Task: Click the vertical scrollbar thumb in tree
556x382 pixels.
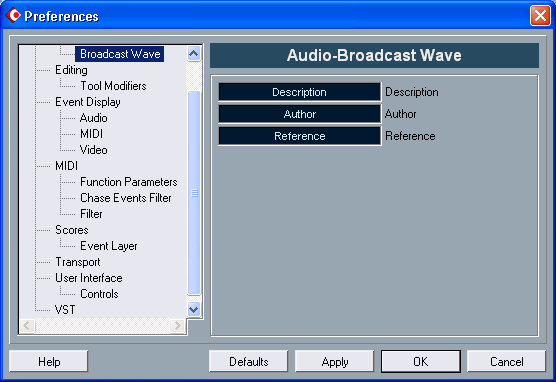Action: point(194,193)
